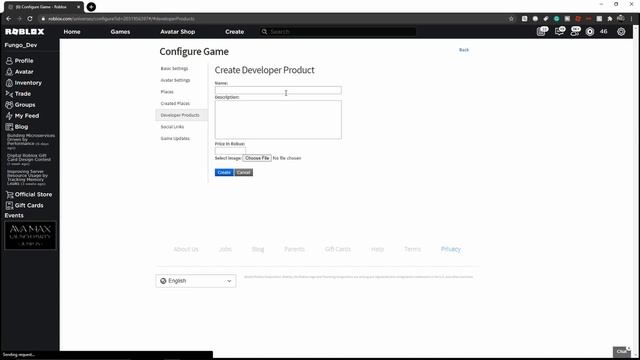The width and height of the screenshot is (640, 360).
Task: Open Inventory in the sidebar
Action: (24, 82)
